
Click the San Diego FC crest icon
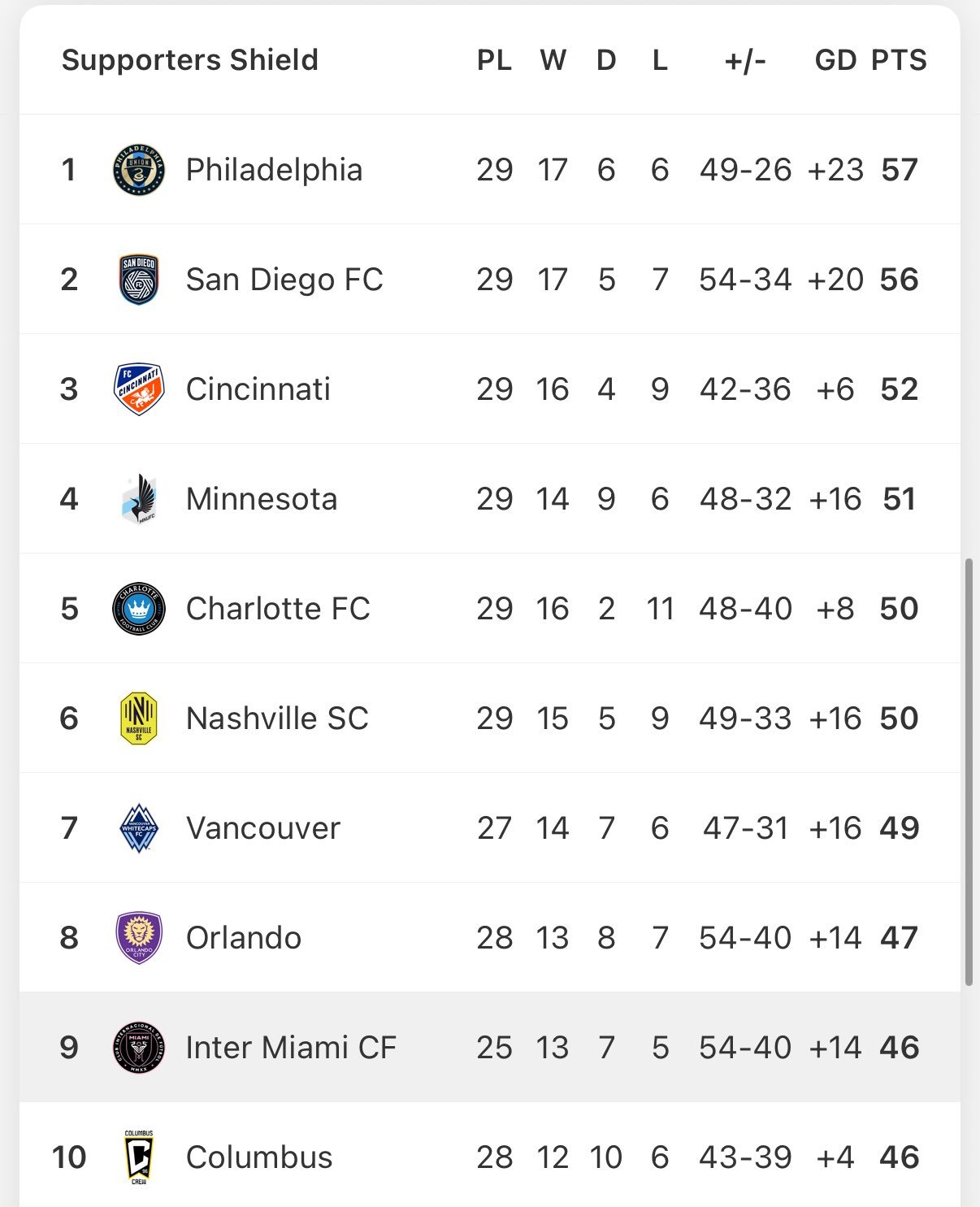(x=139, y=279)
